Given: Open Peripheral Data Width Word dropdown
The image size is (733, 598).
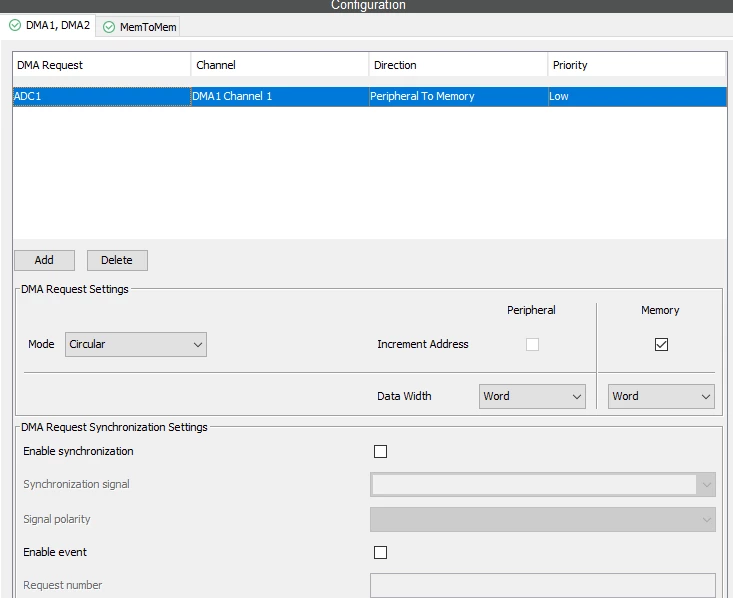Looking at the screenshot, I should click(x=532, y=396).
